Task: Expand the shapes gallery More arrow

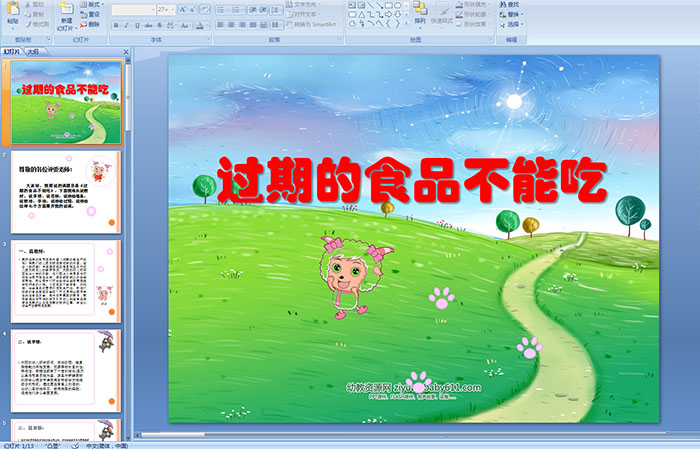Action: [x=406, y=23]
